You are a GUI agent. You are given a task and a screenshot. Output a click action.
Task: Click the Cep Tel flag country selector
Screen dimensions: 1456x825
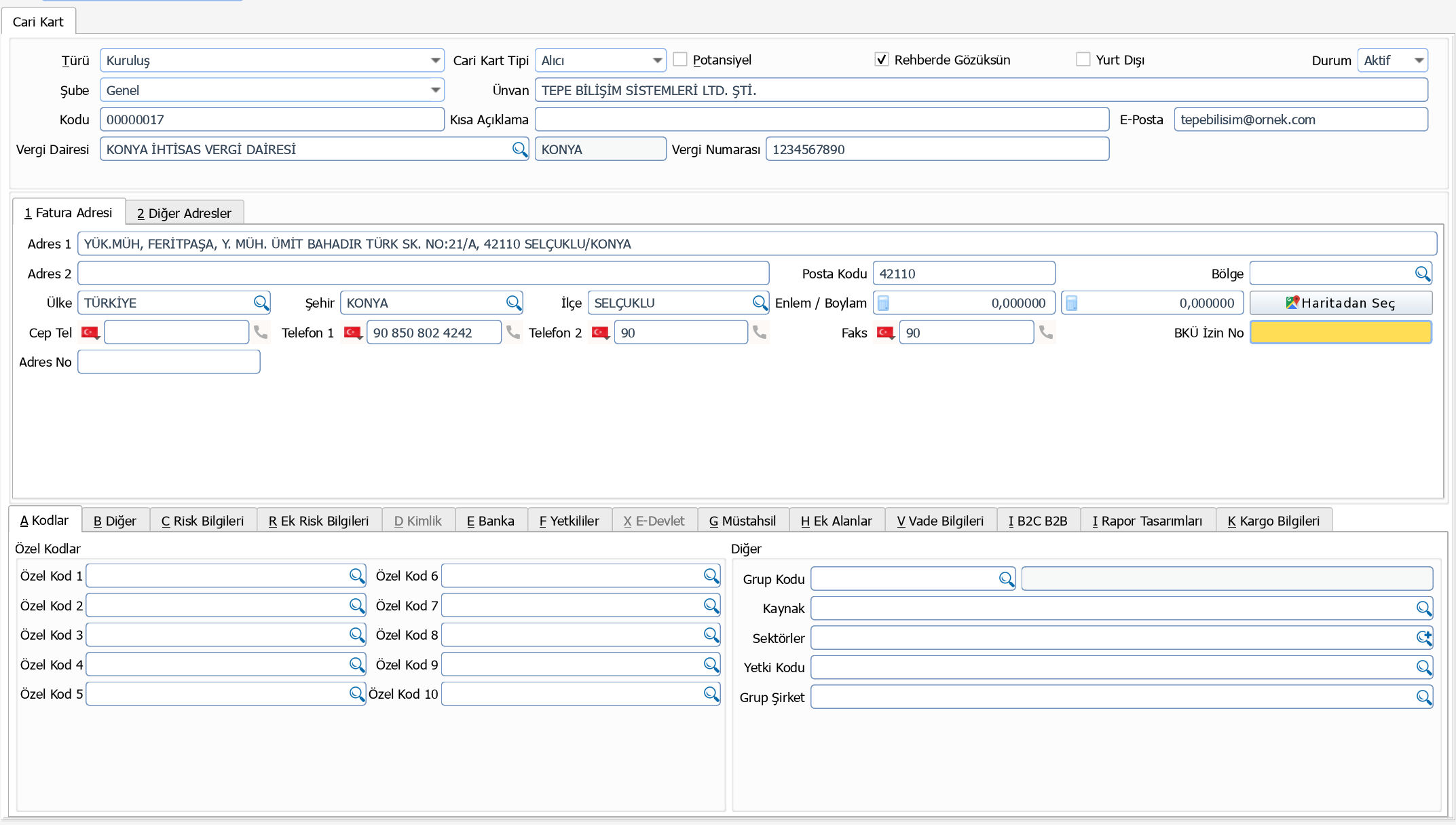pos(90,333)
